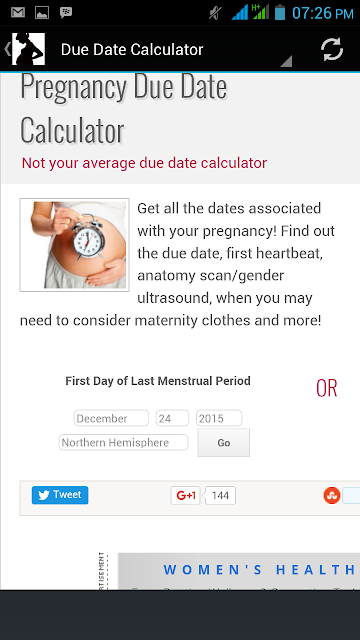Open the year dropdown showing 2015

coord(219,418)
